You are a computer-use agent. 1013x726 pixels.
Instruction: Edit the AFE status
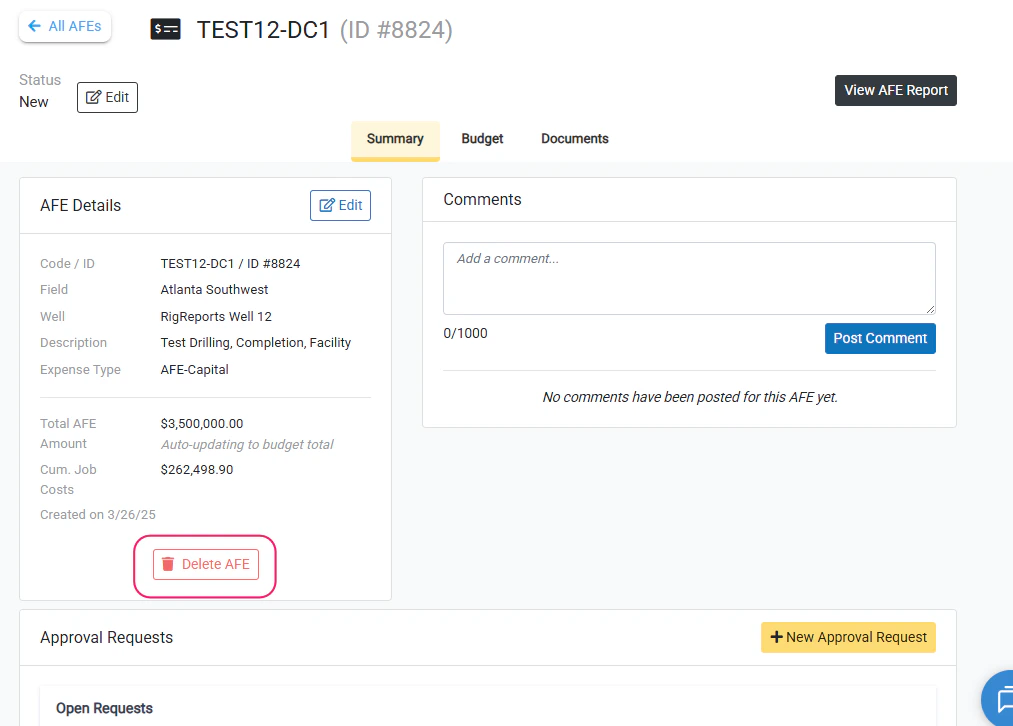coord(107,98)
